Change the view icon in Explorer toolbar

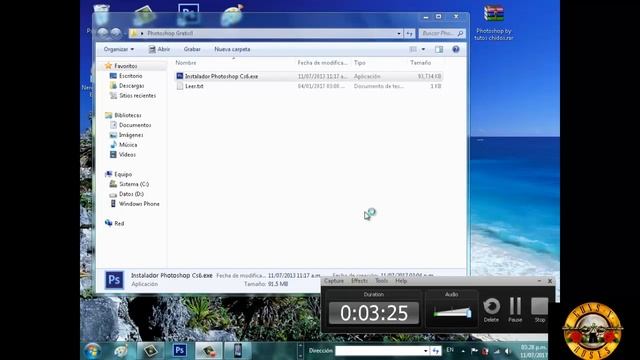point(413,49)
